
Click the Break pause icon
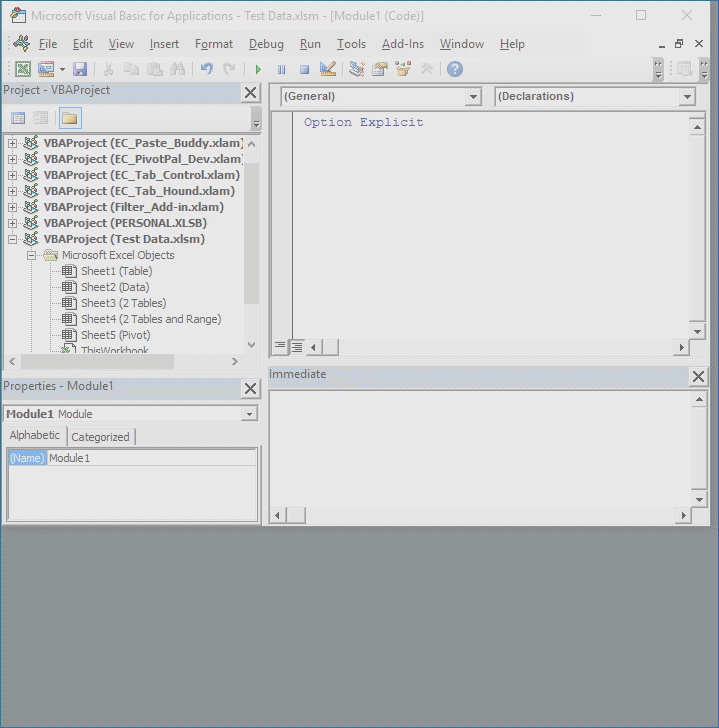click(281, 70)
